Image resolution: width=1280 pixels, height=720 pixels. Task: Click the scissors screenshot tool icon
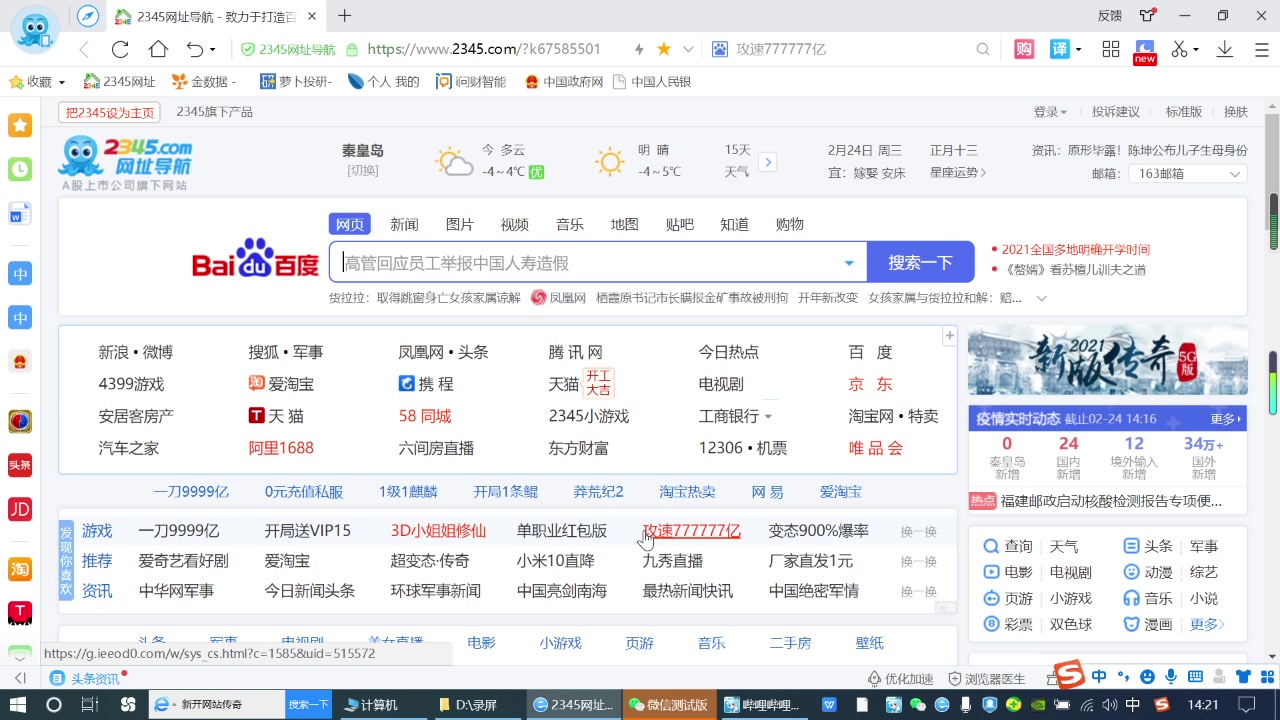[1180, 49]
